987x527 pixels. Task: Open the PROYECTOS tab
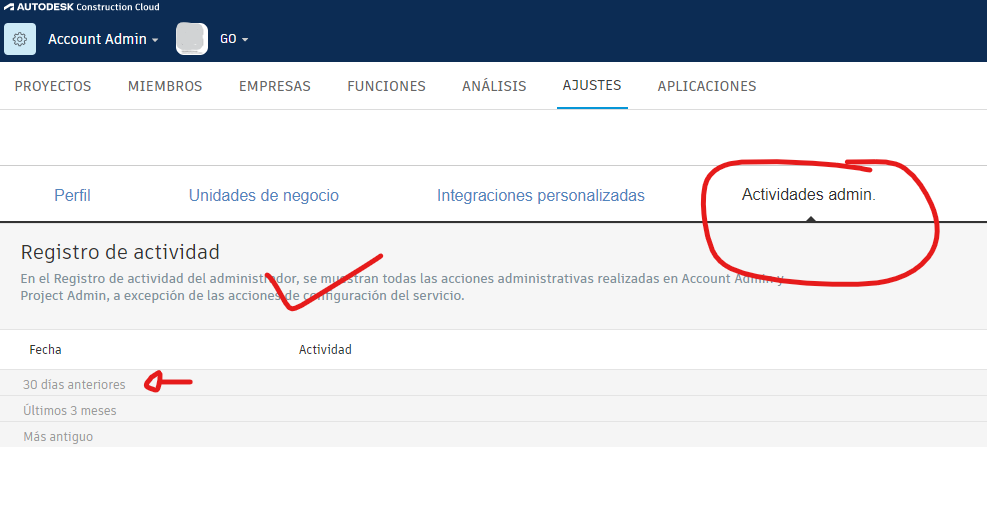click(53, 86)
